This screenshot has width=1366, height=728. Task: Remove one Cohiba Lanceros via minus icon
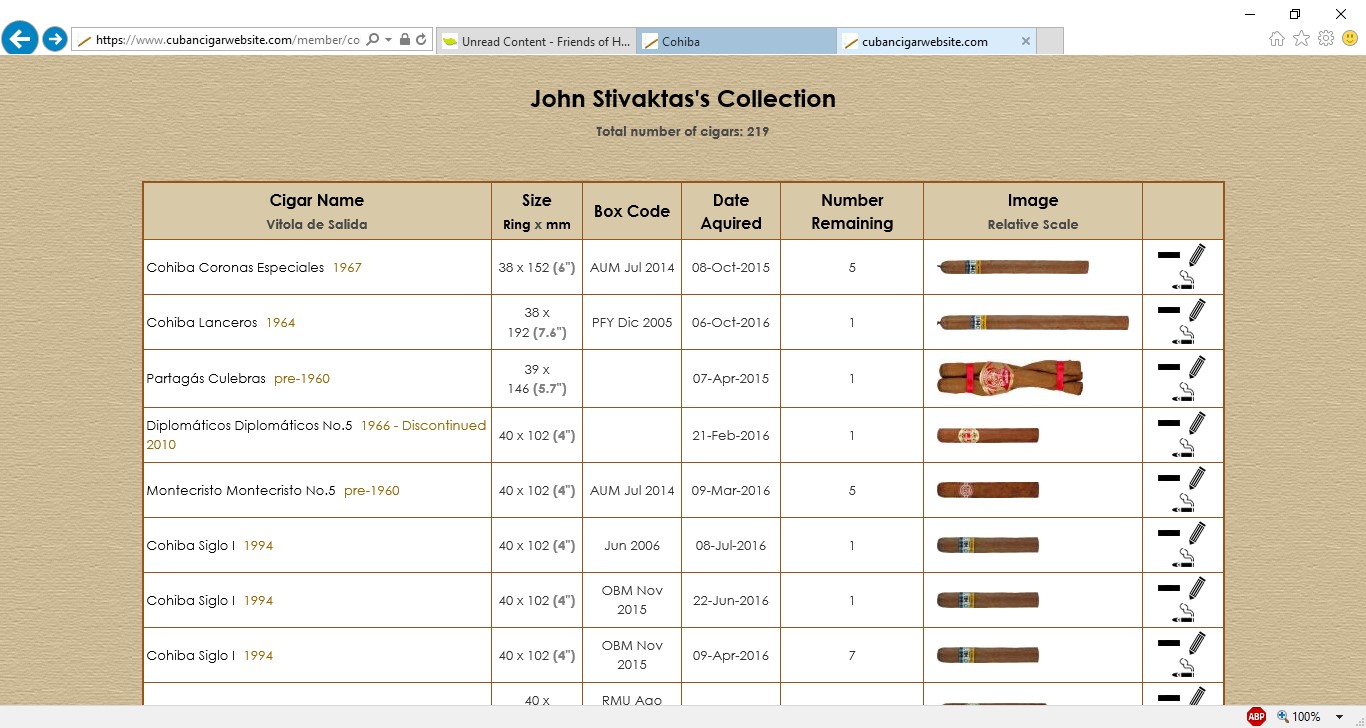[1168, 310]
